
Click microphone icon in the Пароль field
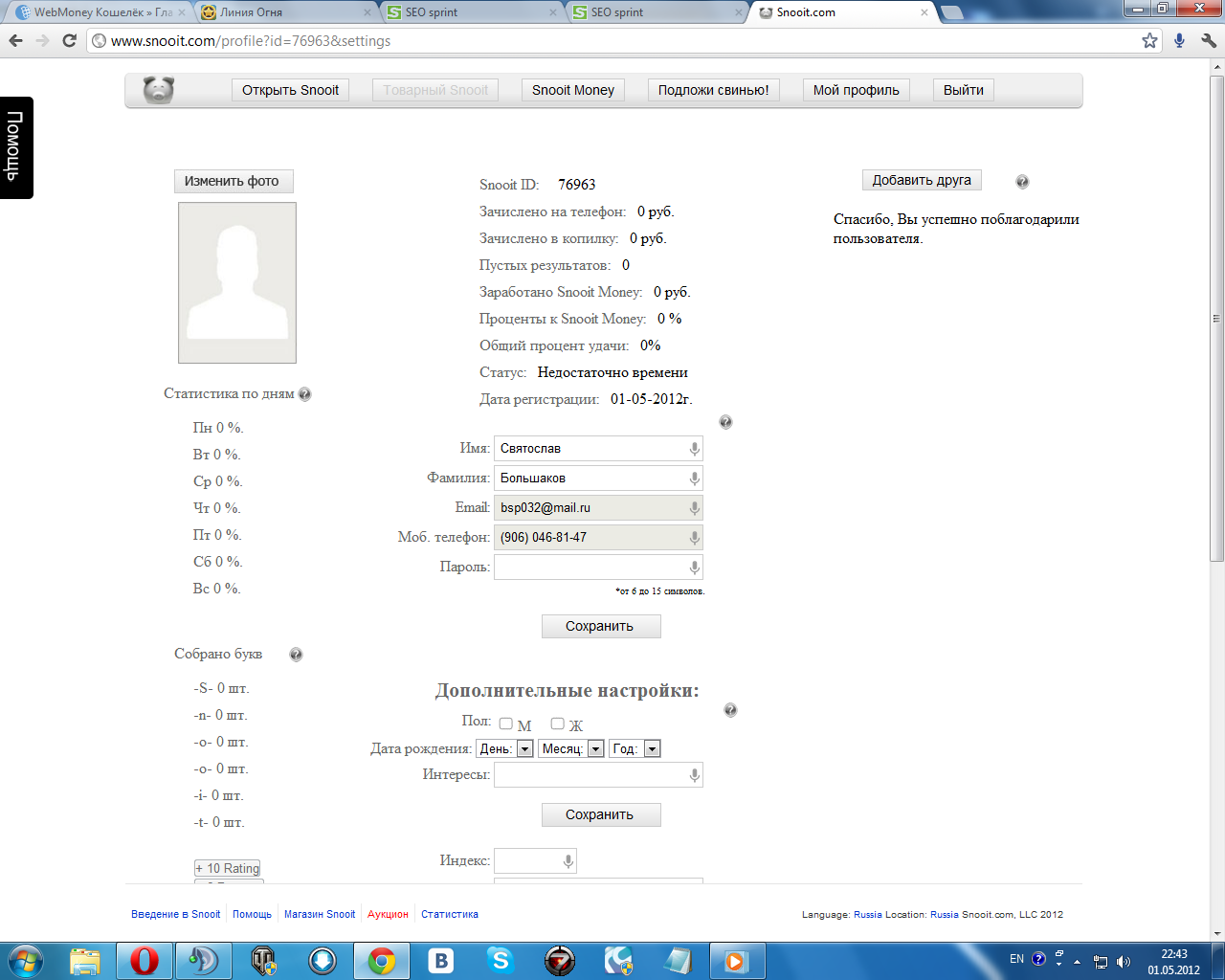[x=695, y=568]
